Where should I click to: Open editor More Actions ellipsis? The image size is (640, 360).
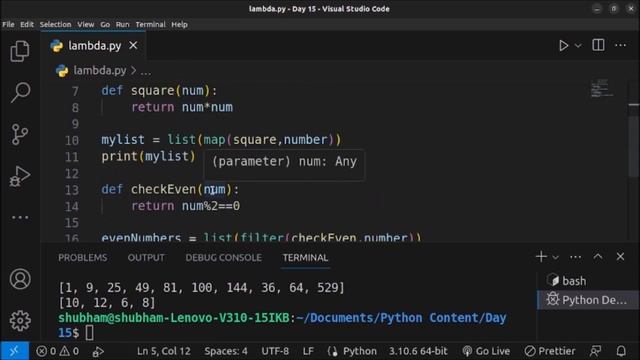click(x=620, y=45)
